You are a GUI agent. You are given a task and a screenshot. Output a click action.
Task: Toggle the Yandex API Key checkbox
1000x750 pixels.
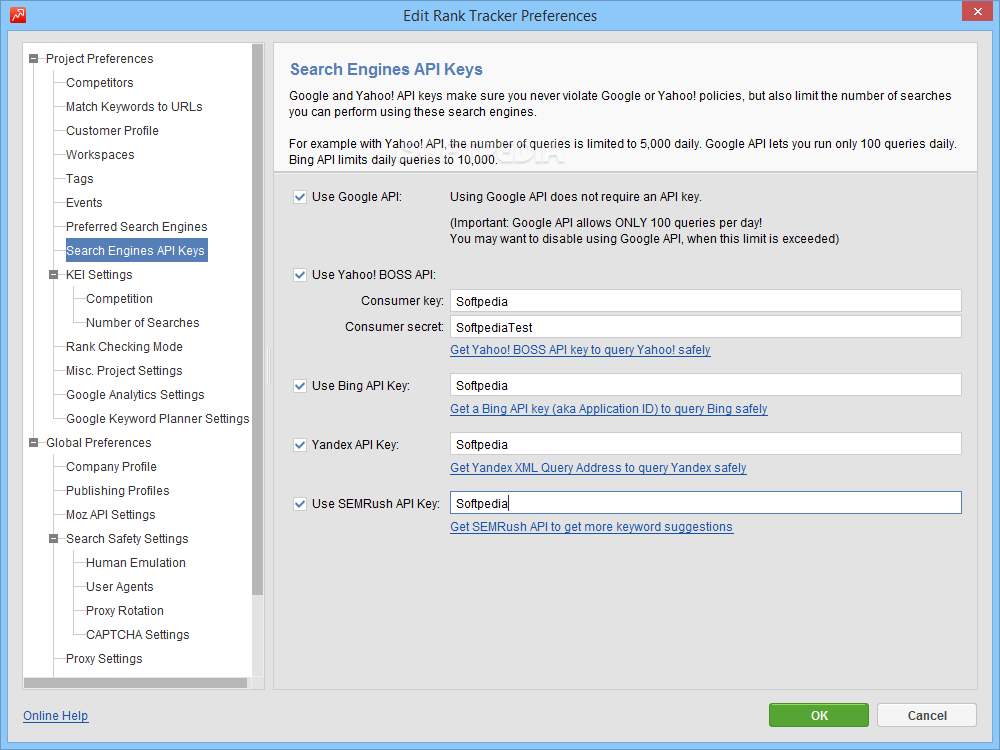(300, 445)
